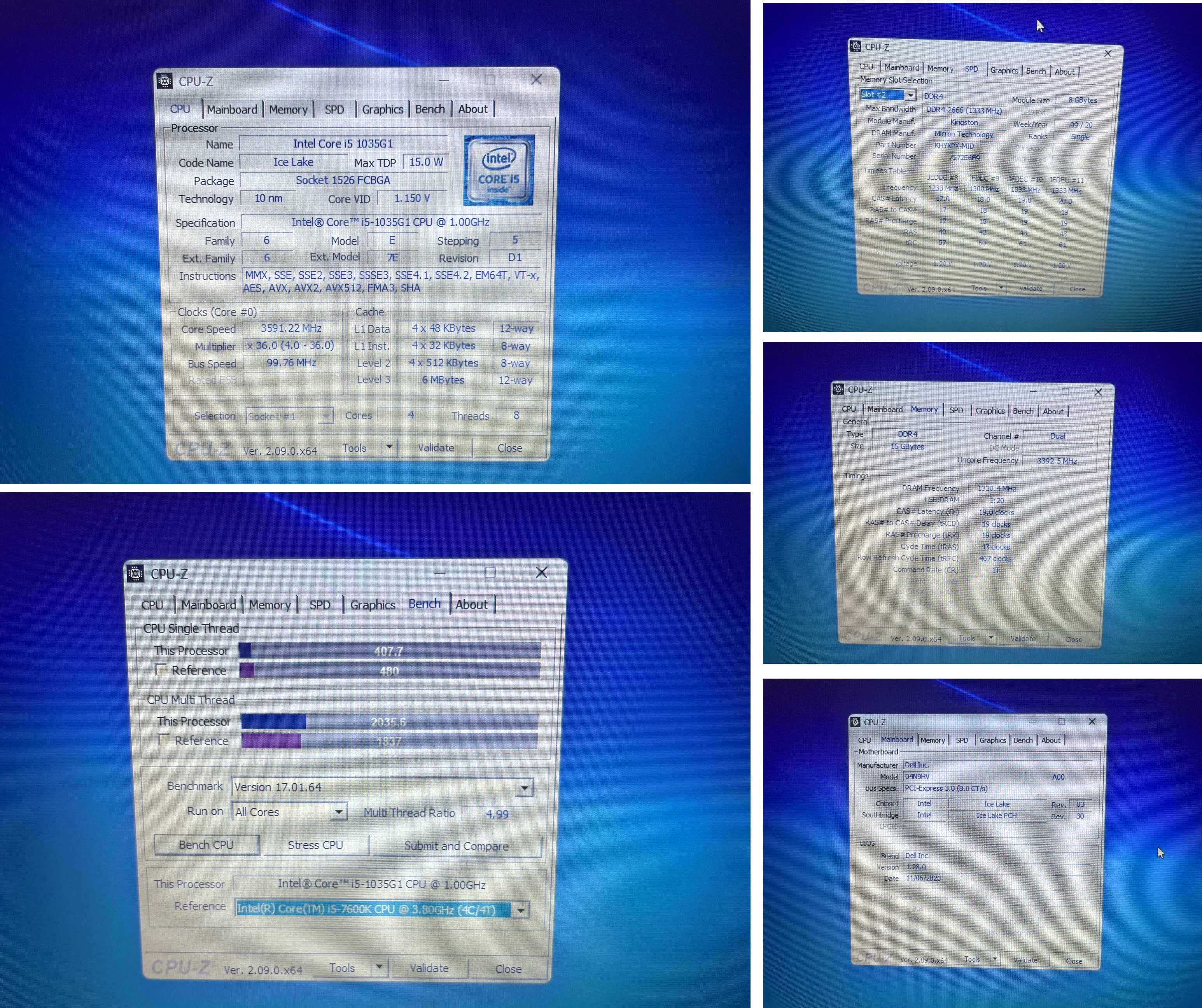Click the Motherboard Model 04N9HV field

point(963,777)
